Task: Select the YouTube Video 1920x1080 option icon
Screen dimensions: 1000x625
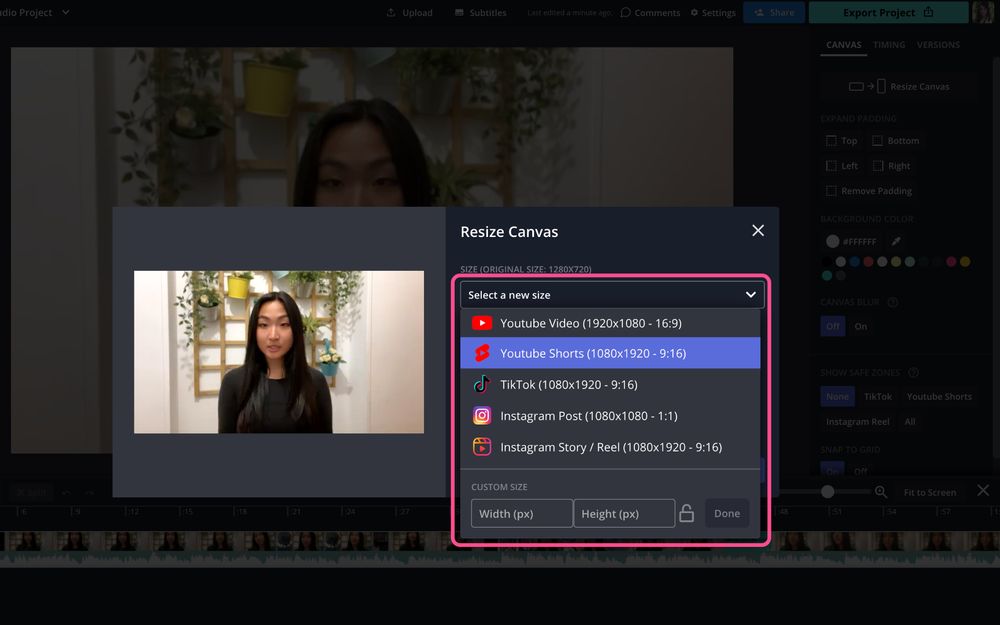Action: tap(481, 322)
